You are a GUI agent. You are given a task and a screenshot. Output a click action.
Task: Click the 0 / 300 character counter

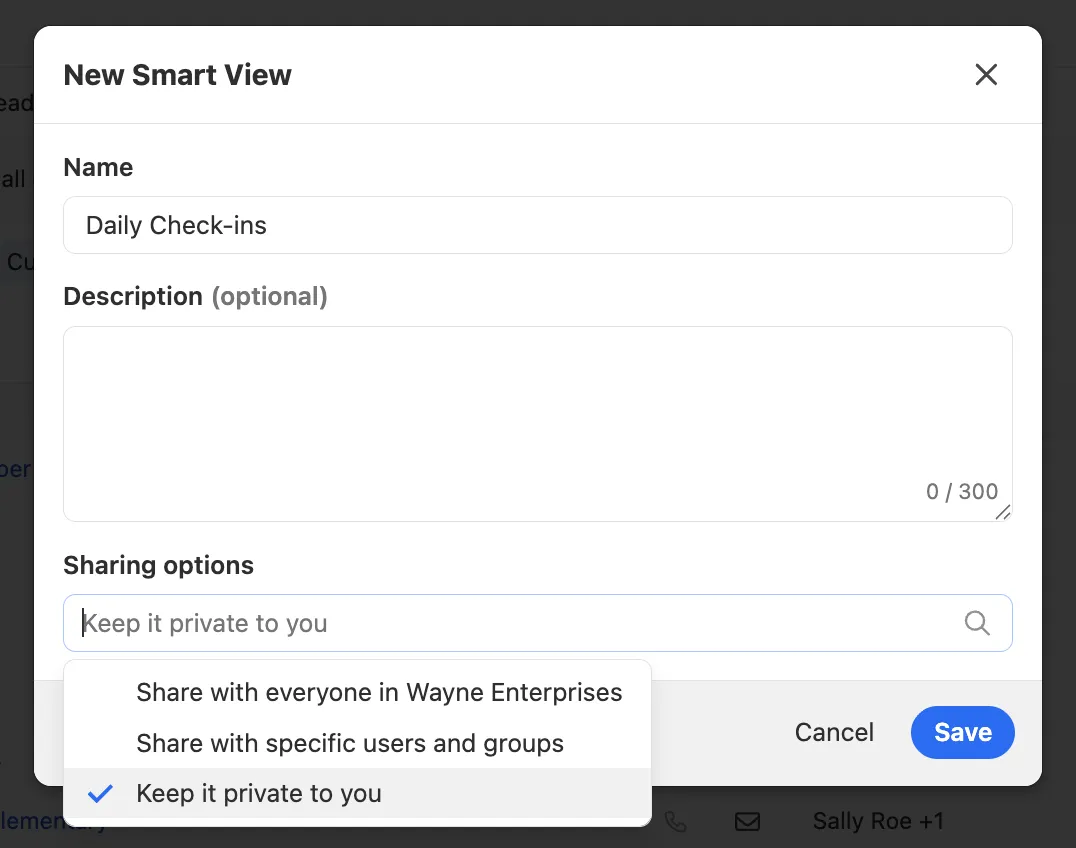(961, 491)
